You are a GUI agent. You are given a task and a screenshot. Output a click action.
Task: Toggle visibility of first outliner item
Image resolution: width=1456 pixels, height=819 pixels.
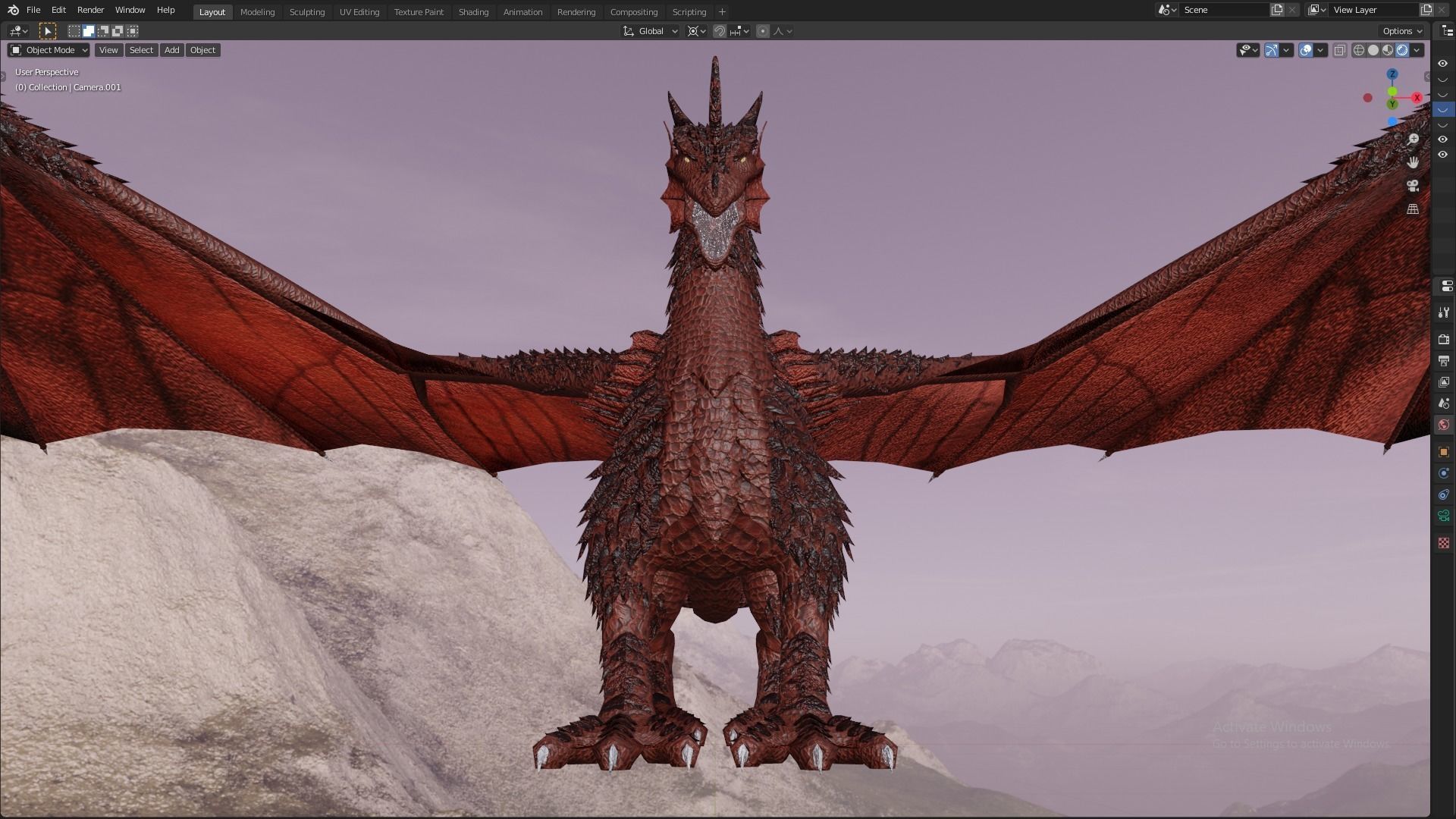(x=1442, y=64)
